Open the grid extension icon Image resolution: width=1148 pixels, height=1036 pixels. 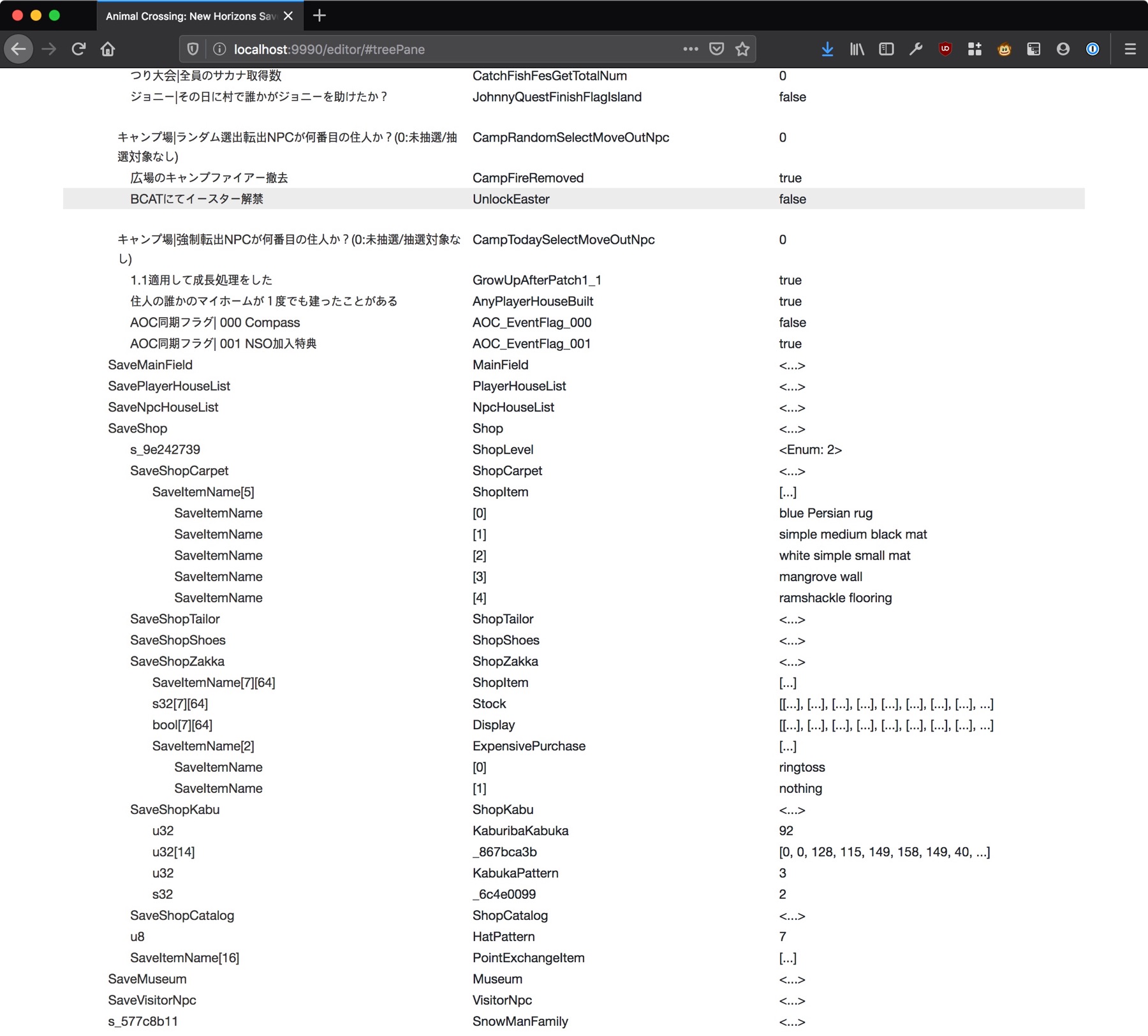[975, 49]
